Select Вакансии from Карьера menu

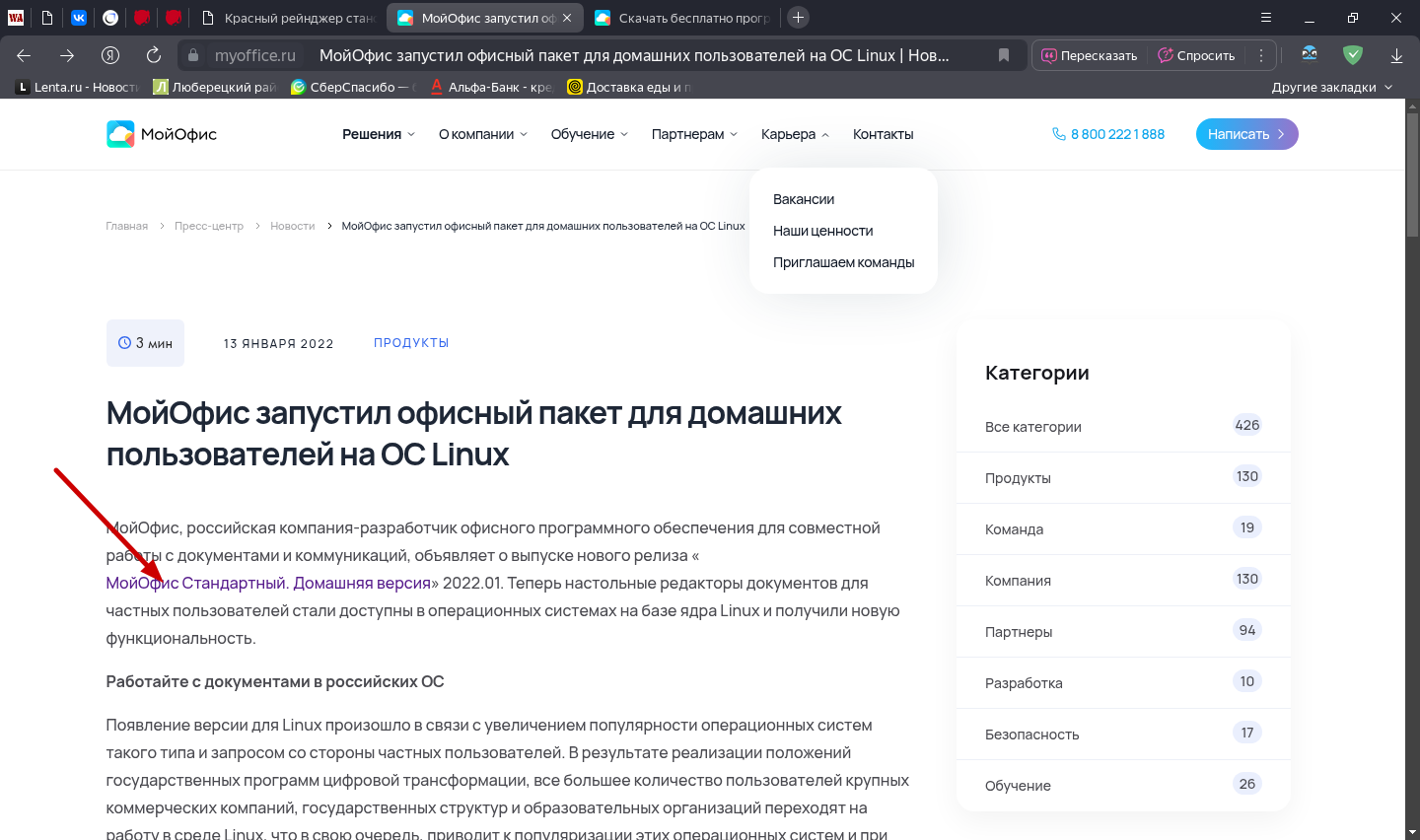tap(804, 199)
